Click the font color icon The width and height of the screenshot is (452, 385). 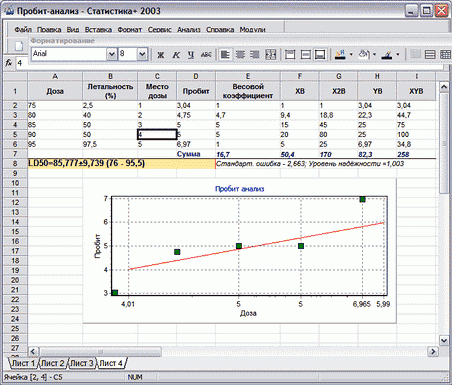click(x=340, y=55)
